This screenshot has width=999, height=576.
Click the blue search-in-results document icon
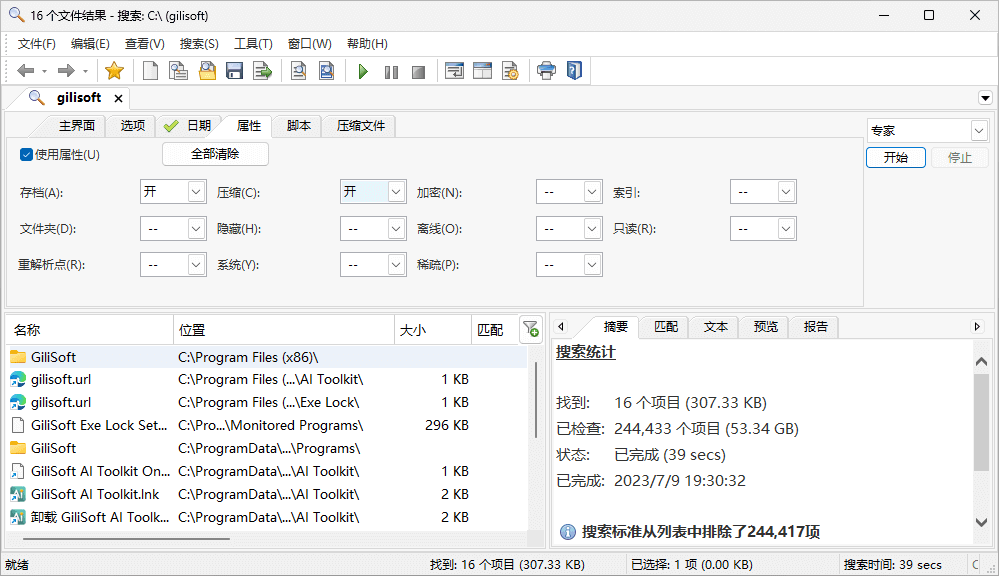tap(326, 71)
